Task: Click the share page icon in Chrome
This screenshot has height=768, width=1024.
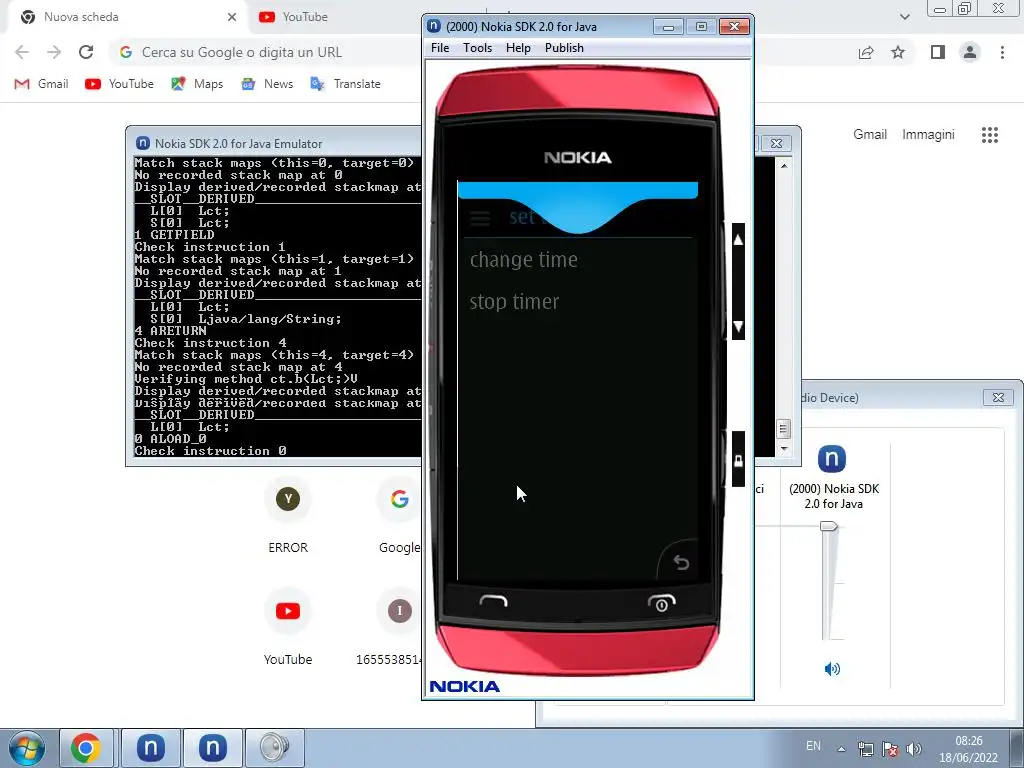Action: click(x=866, y=52)
